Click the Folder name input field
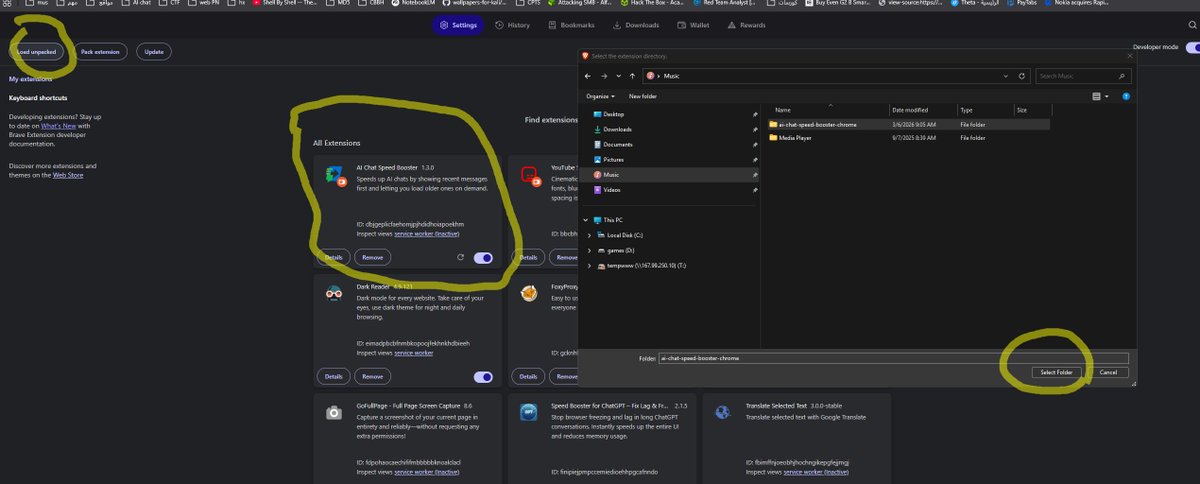 [x=893, y=357]
